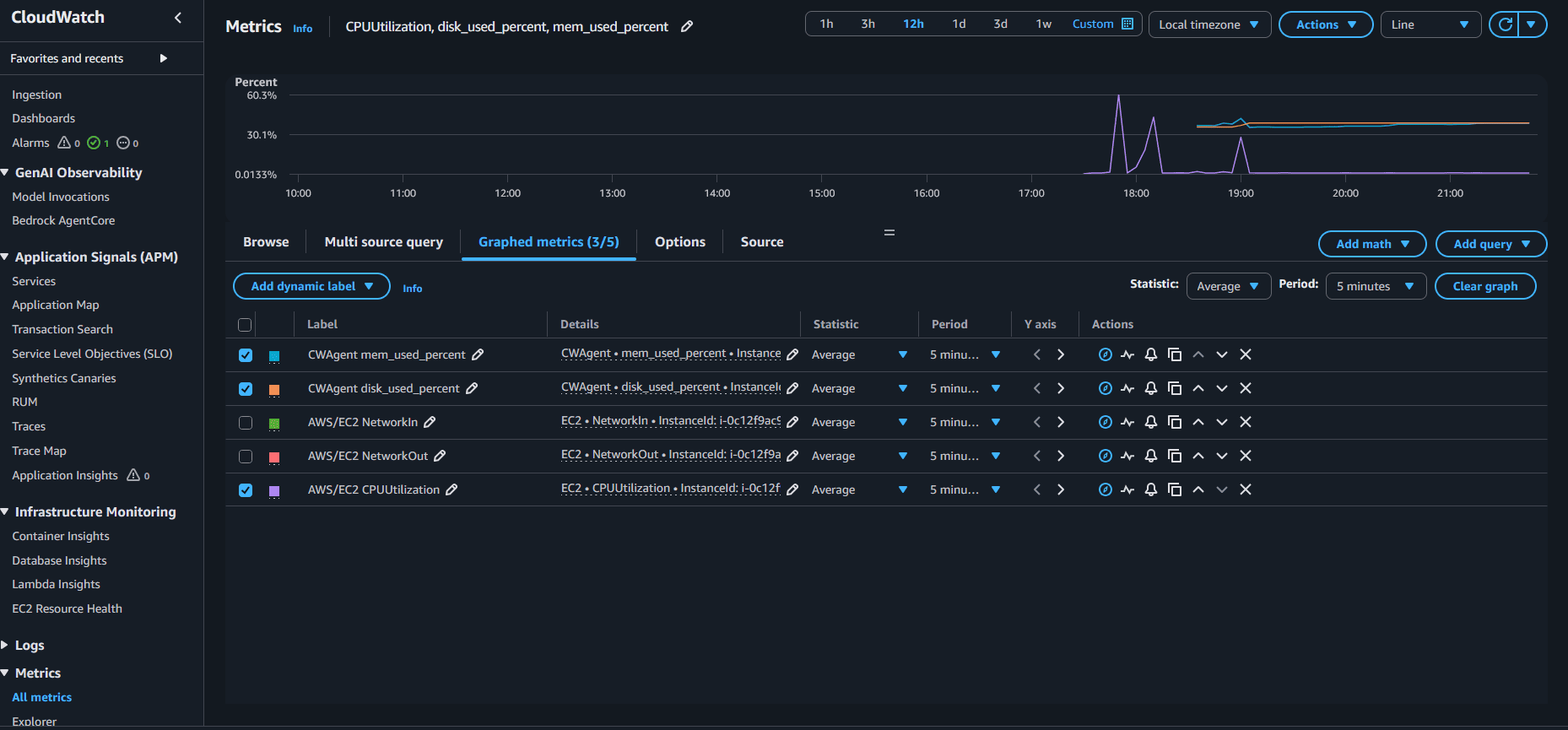
Task: Edit the CWAgent mem_used_percent label
Action: point(478,354)
